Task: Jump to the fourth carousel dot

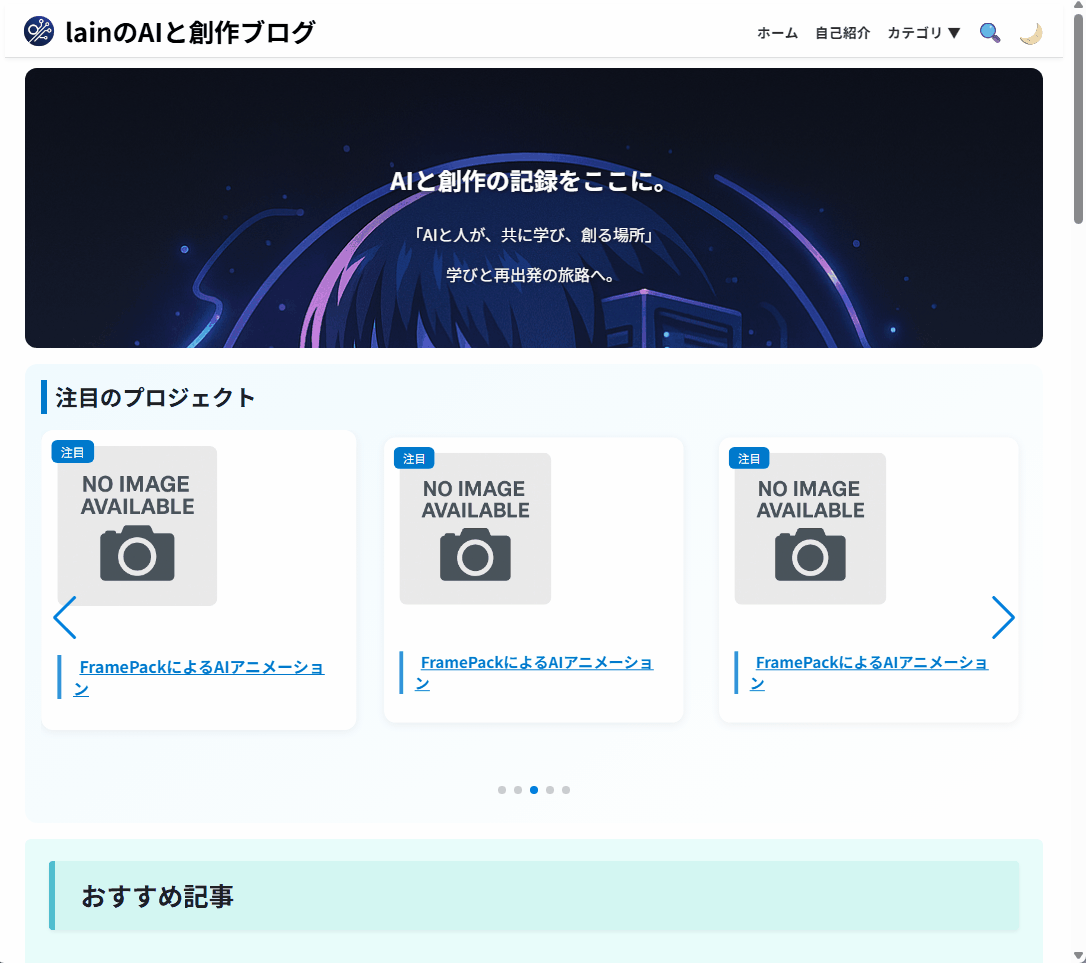Action: (550, 790)
